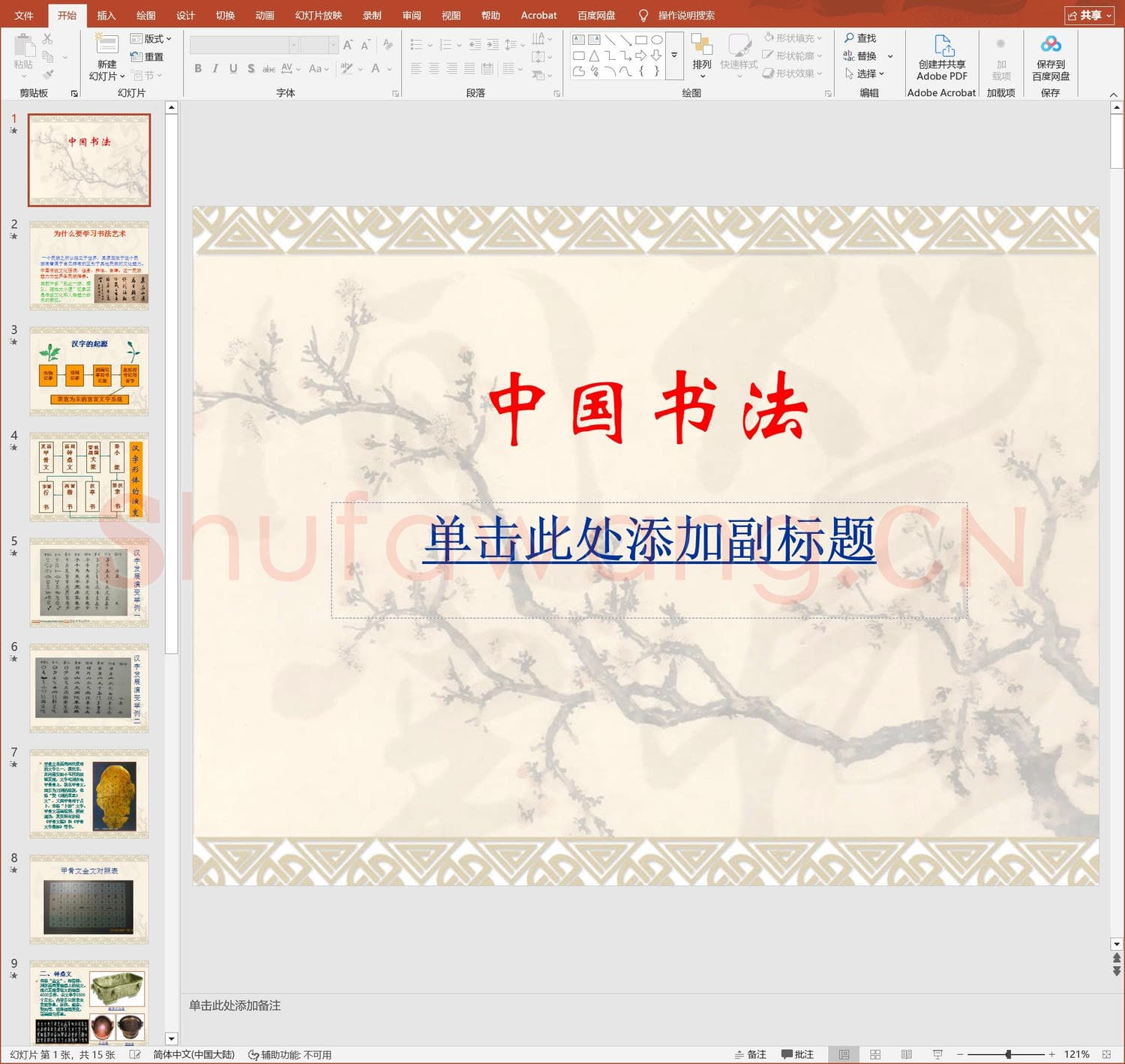The image size is (1125, 1064).
Task: Increase font size with the large A icon
Action: 348,45
